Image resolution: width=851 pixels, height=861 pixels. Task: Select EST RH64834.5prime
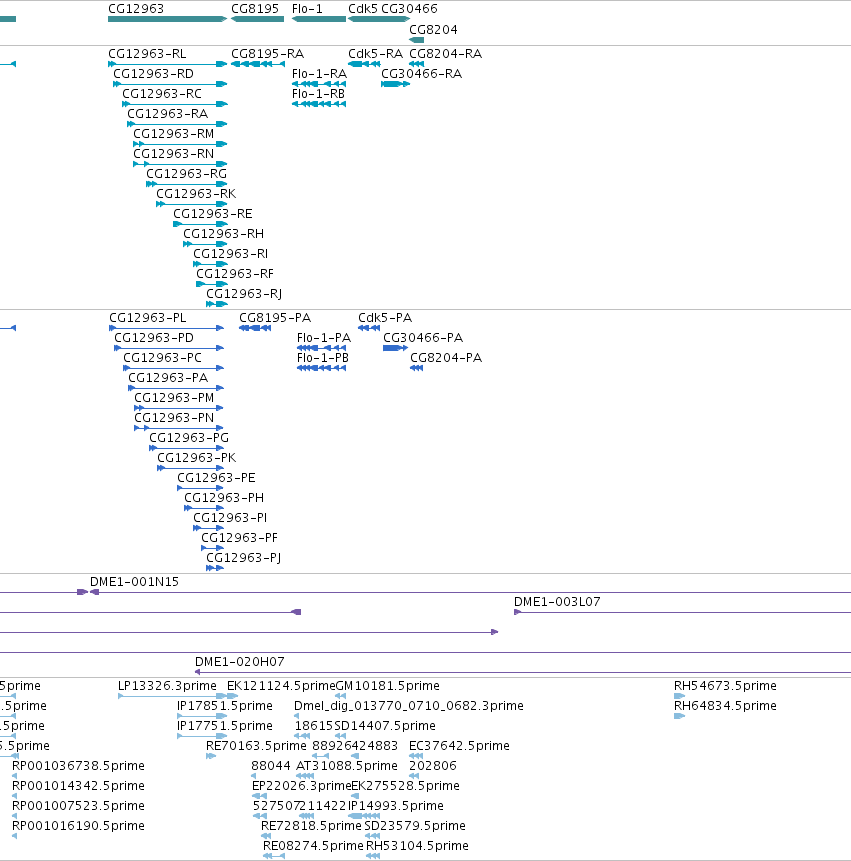(680, 716)
